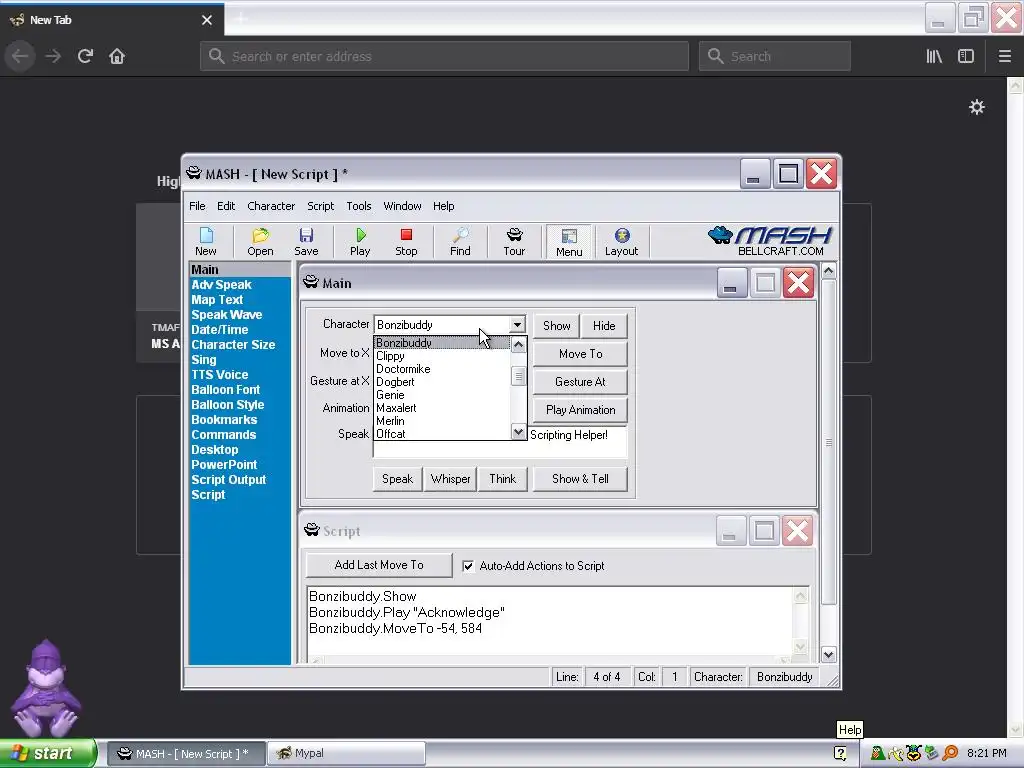This screenshot has height=768, width=1024.
Task: Toggle the Menu panel toolbar button
Action: (569, 242)
